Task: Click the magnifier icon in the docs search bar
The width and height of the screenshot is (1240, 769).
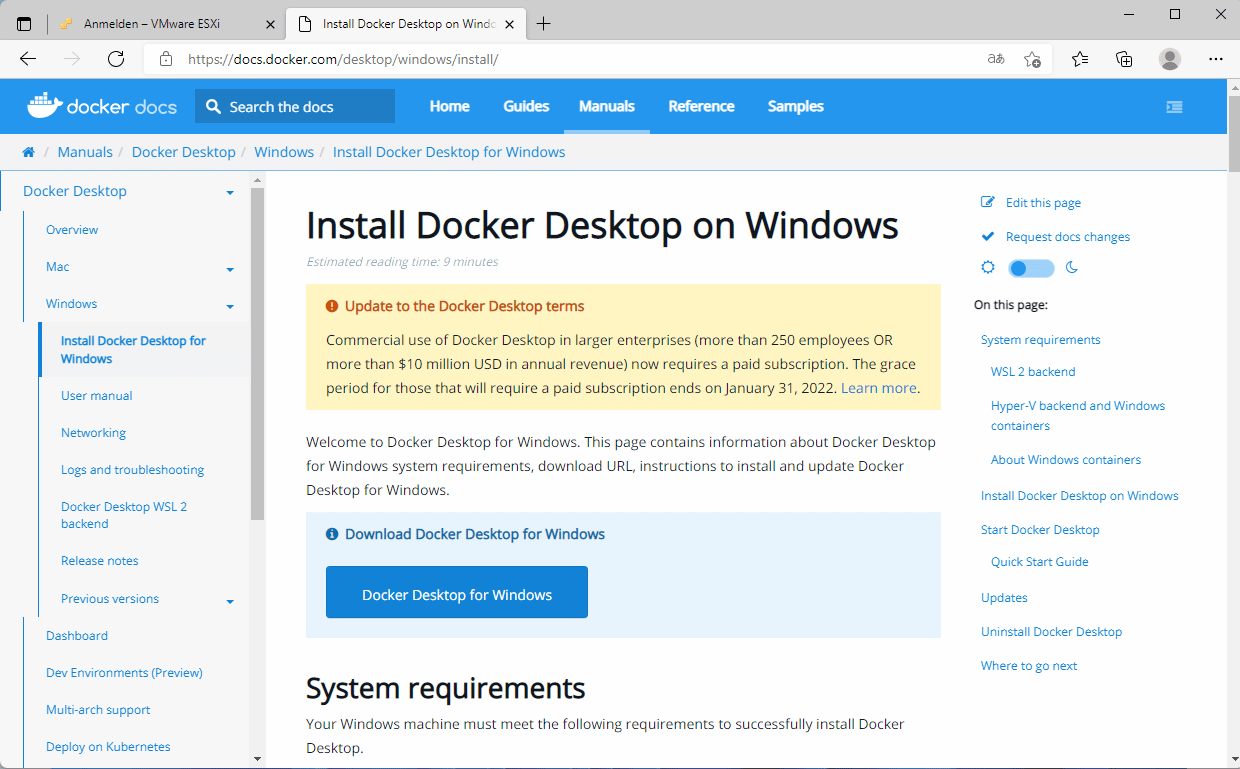Action: click(213, 105)
